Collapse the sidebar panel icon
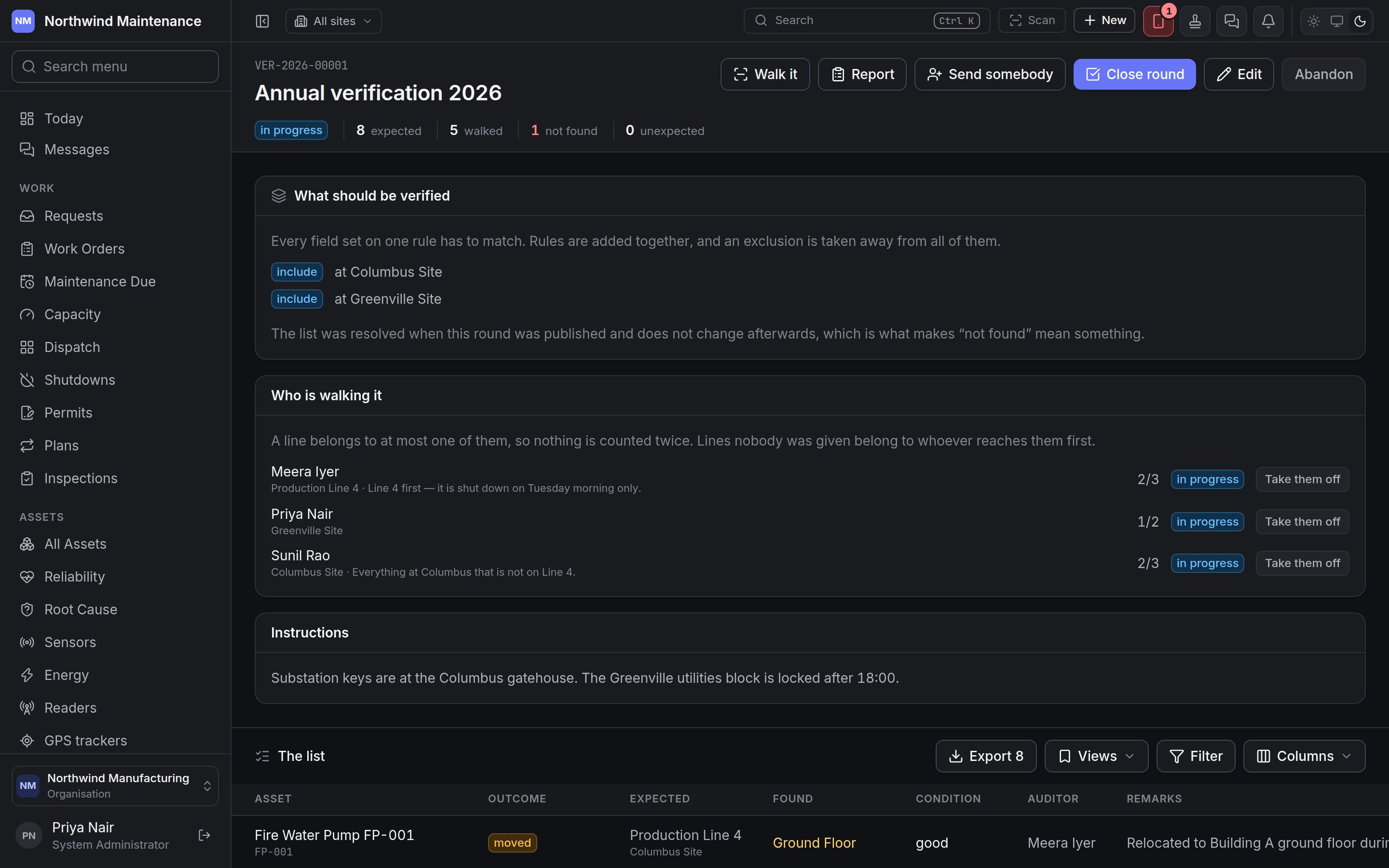The image size is (1389, 868). 262,21
